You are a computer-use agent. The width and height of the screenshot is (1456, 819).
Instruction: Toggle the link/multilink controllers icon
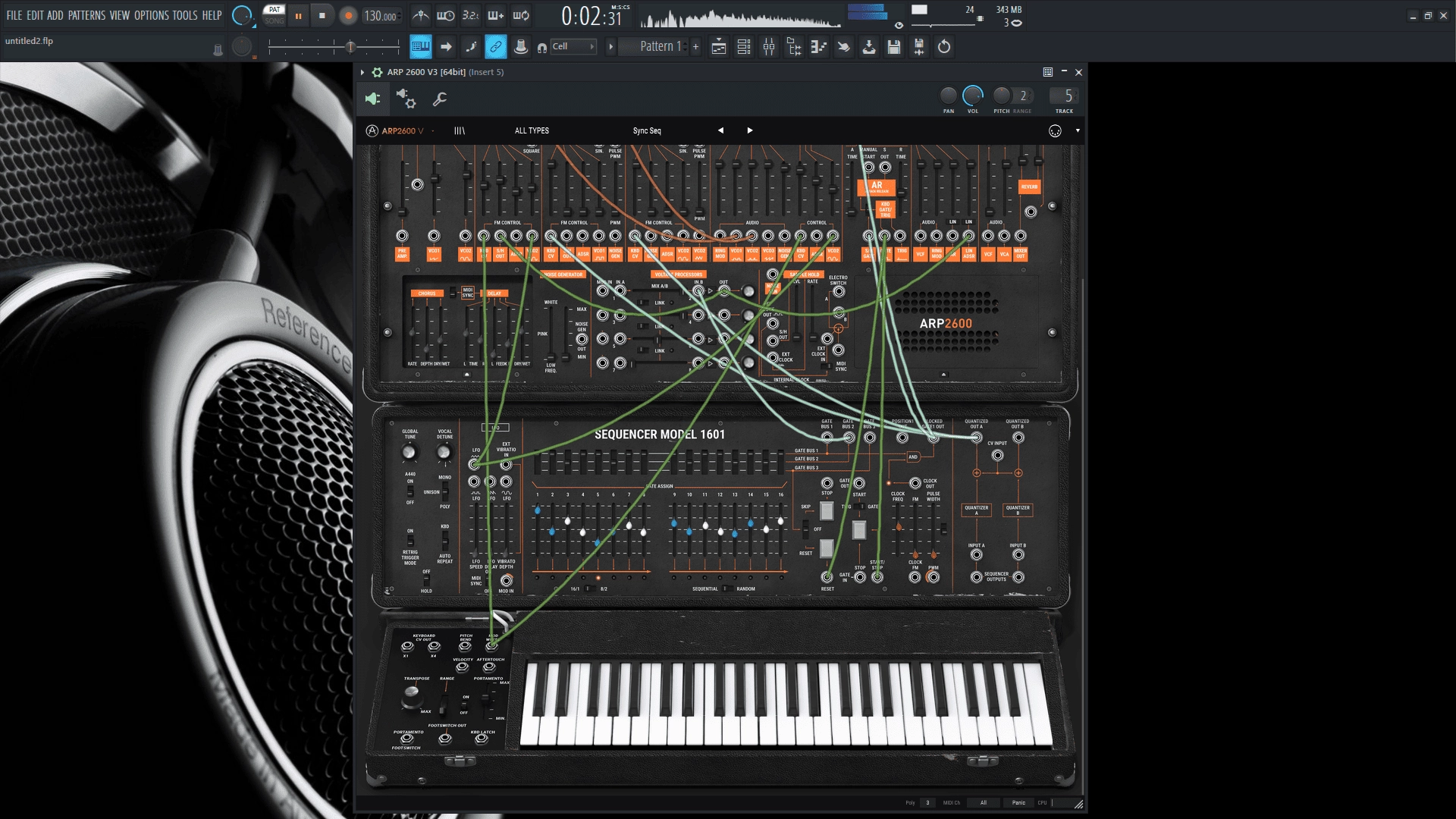pos(496,47)
